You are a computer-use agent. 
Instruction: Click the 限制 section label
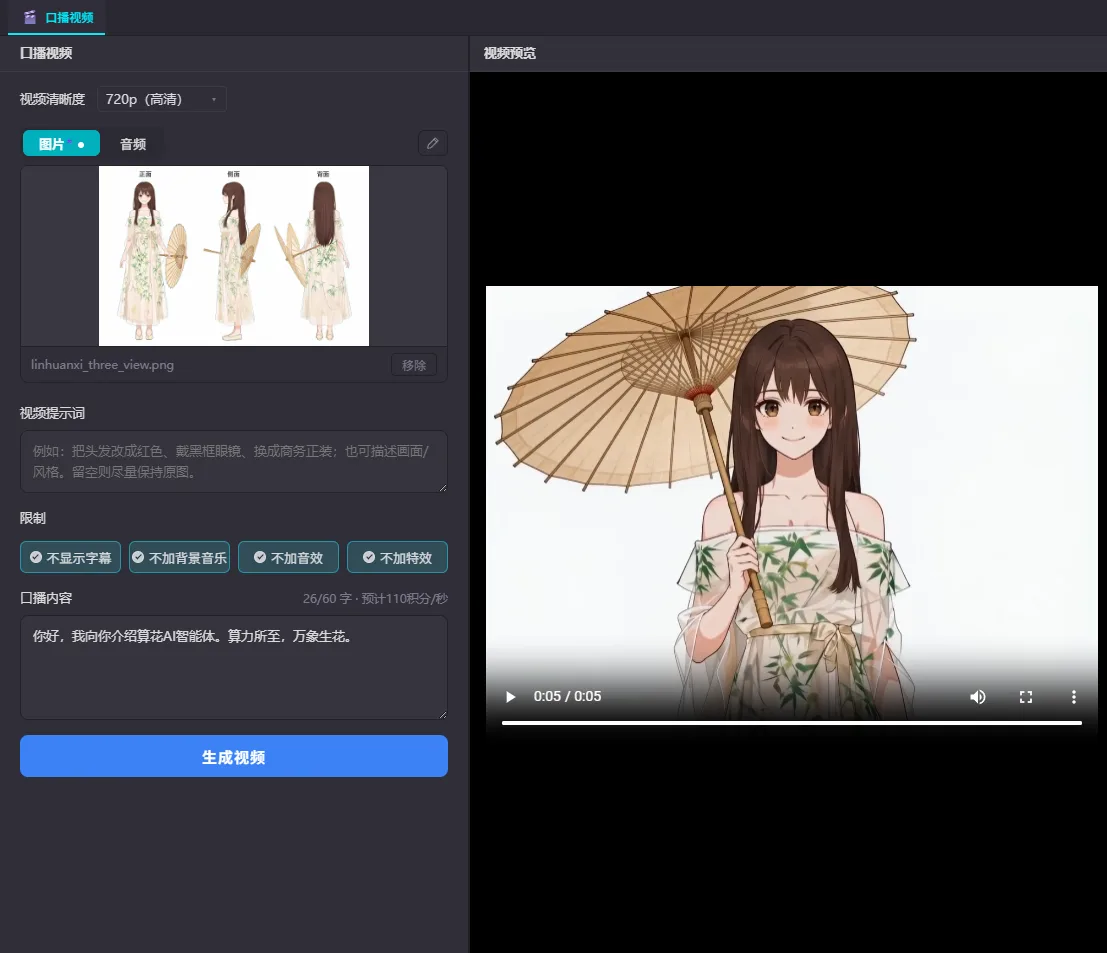(32, 518)
